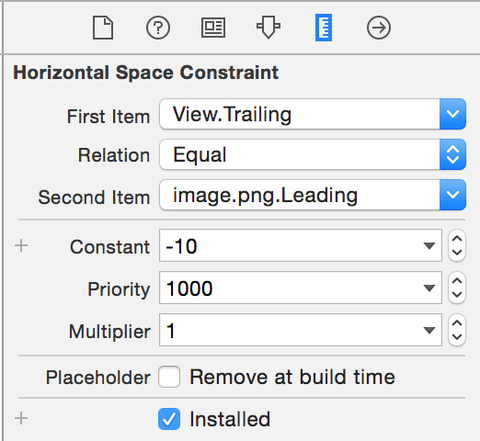Click the plus icon beside Installed
This screenshot has height=441, width=480.
pyautogui.click(x=21, y=418)
